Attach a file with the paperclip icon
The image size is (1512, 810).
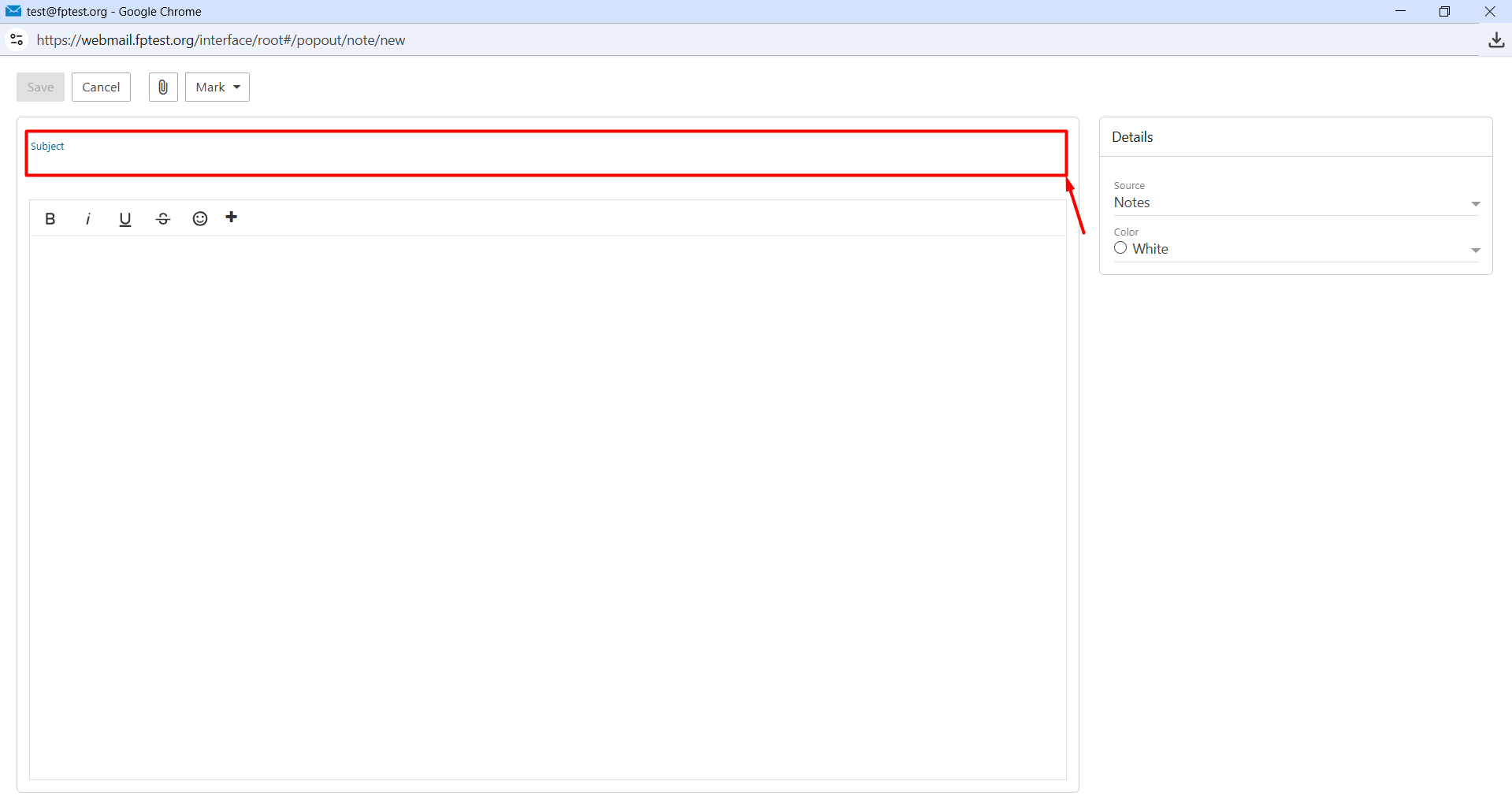[x=163, y=87]
